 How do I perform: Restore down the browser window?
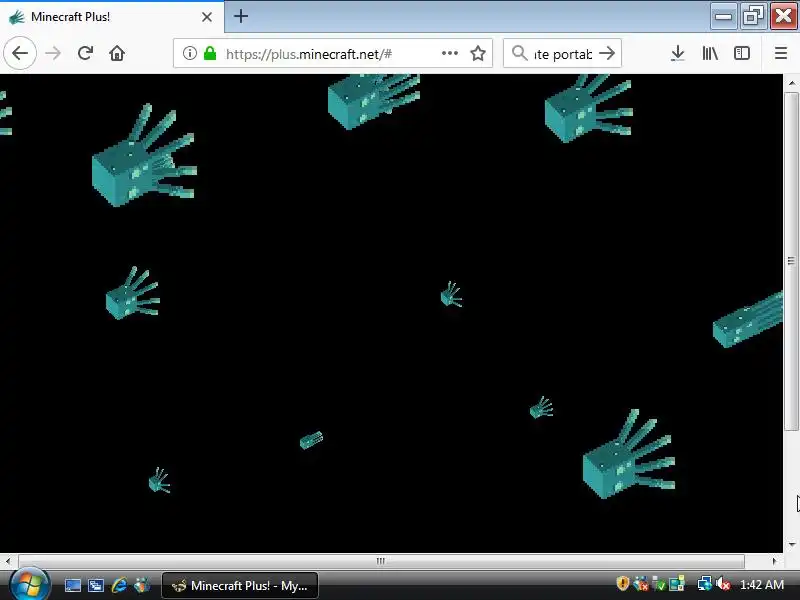(x=753, y=16)
